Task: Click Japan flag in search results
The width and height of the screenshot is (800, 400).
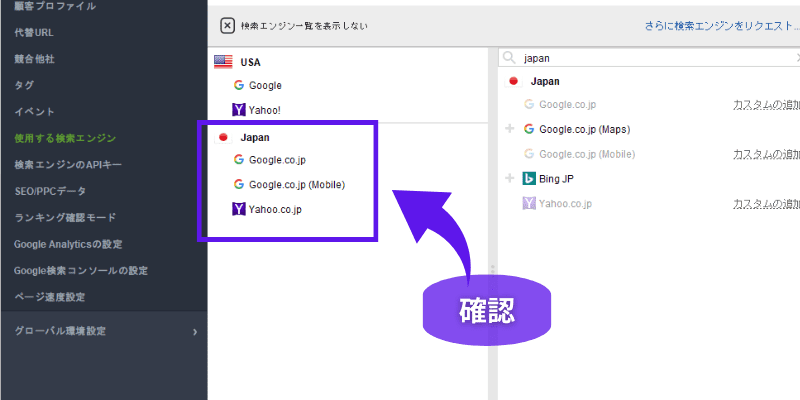Action: 514,81
